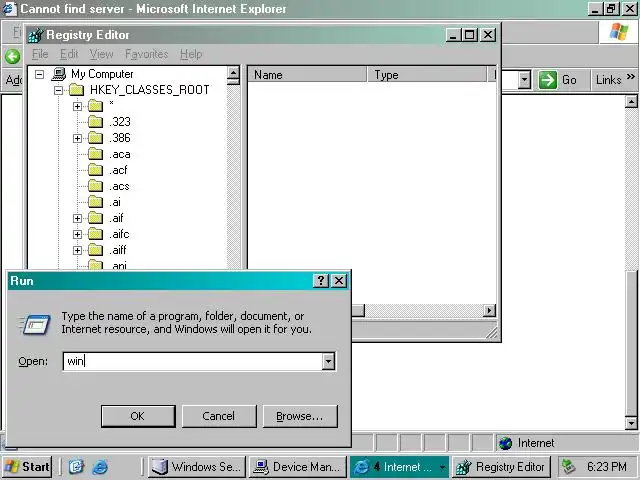
Task: Close the Run dialog
Action: pyautogui.click(x=339, y=280)
